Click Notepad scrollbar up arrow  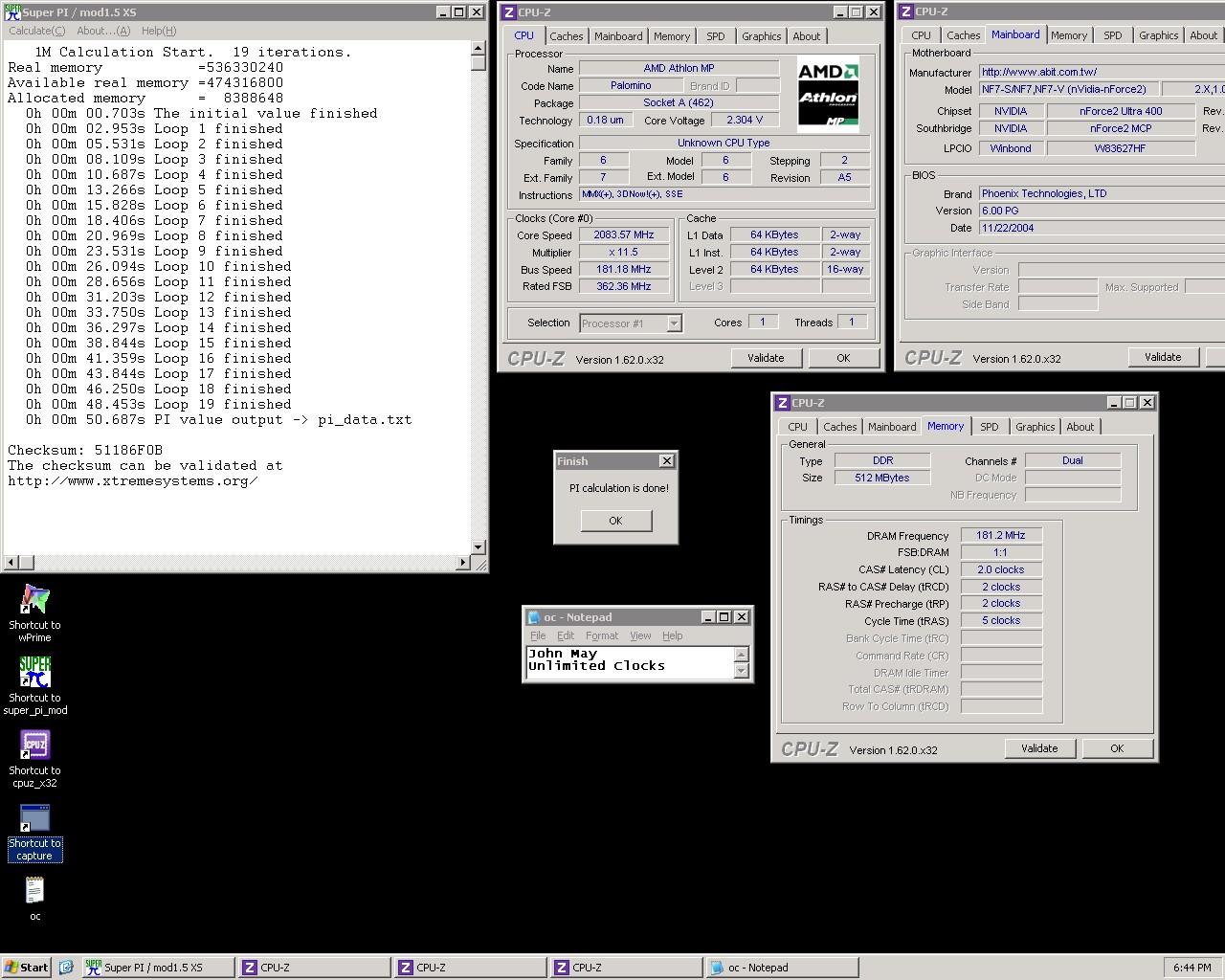click(x=741, y=655)
